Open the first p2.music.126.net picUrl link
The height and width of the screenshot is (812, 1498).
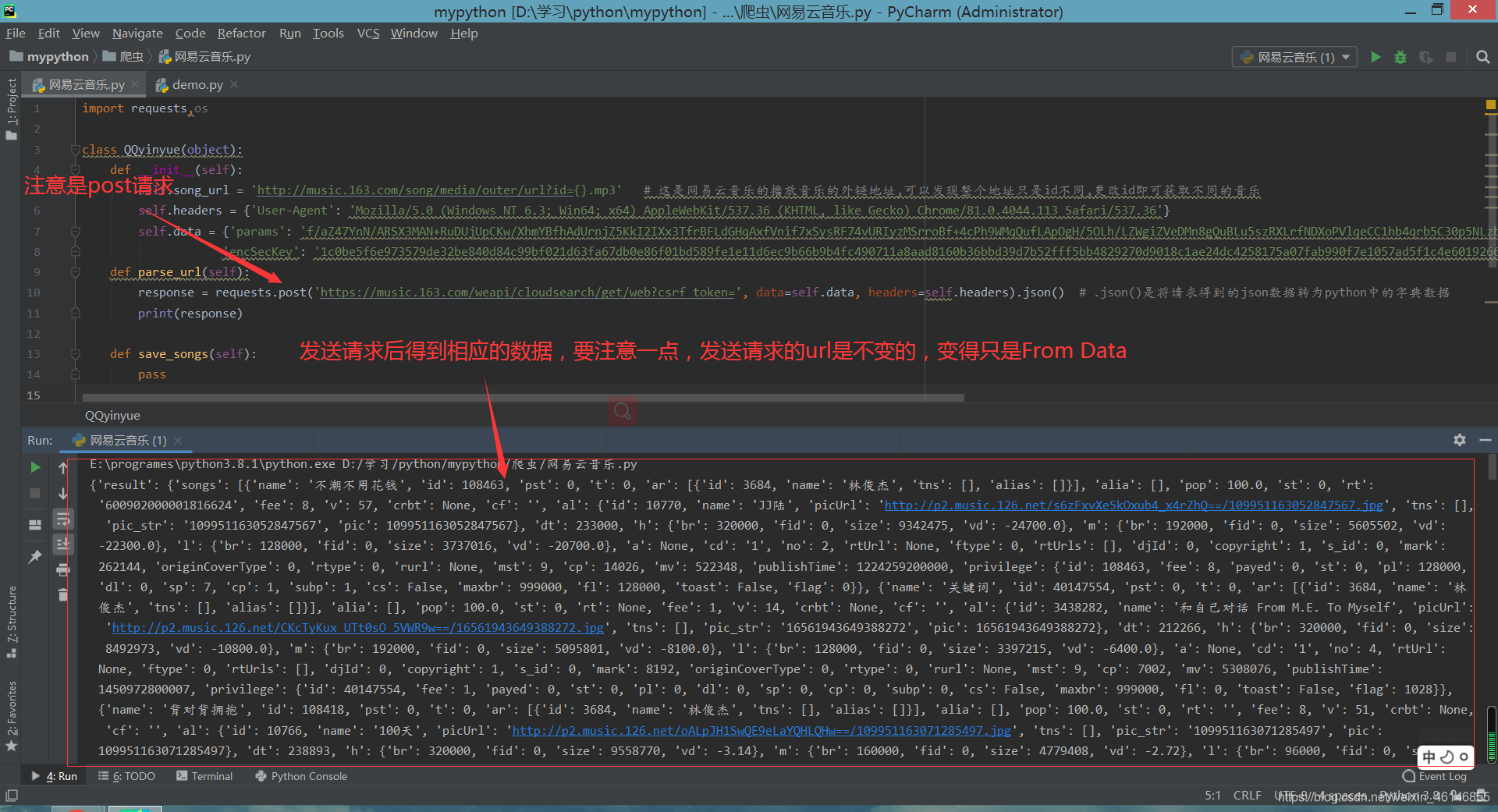[x=1133, y=505]
